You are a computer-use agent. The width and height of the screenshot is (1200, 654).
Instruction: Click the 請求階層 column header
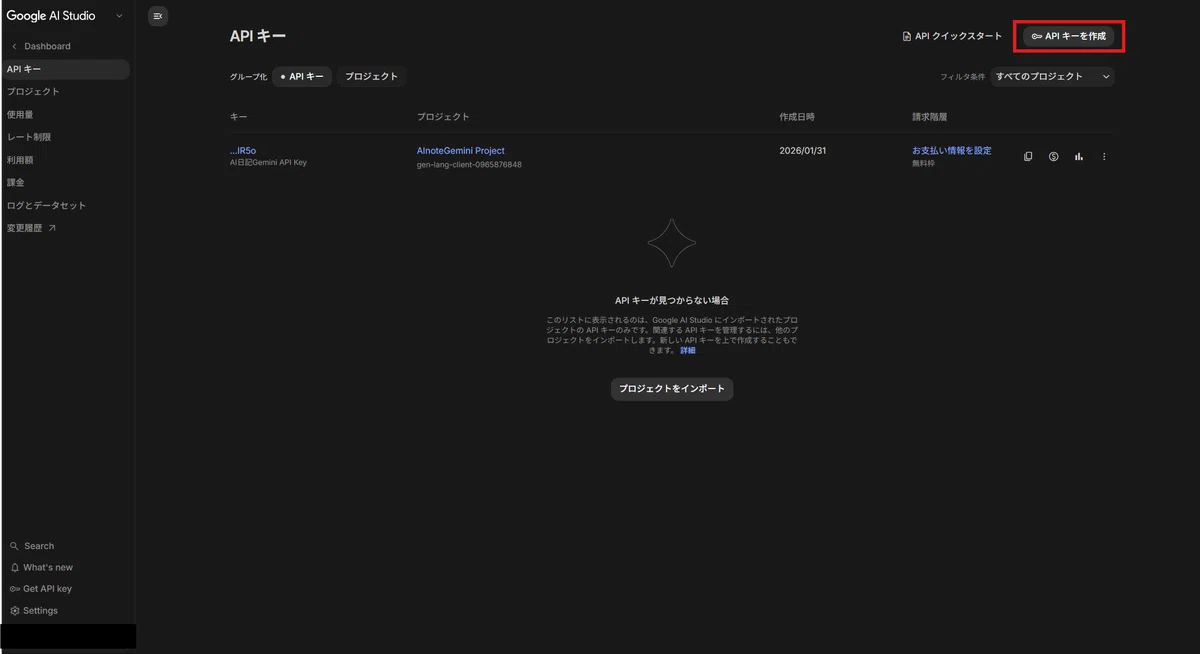coord(930,117)
